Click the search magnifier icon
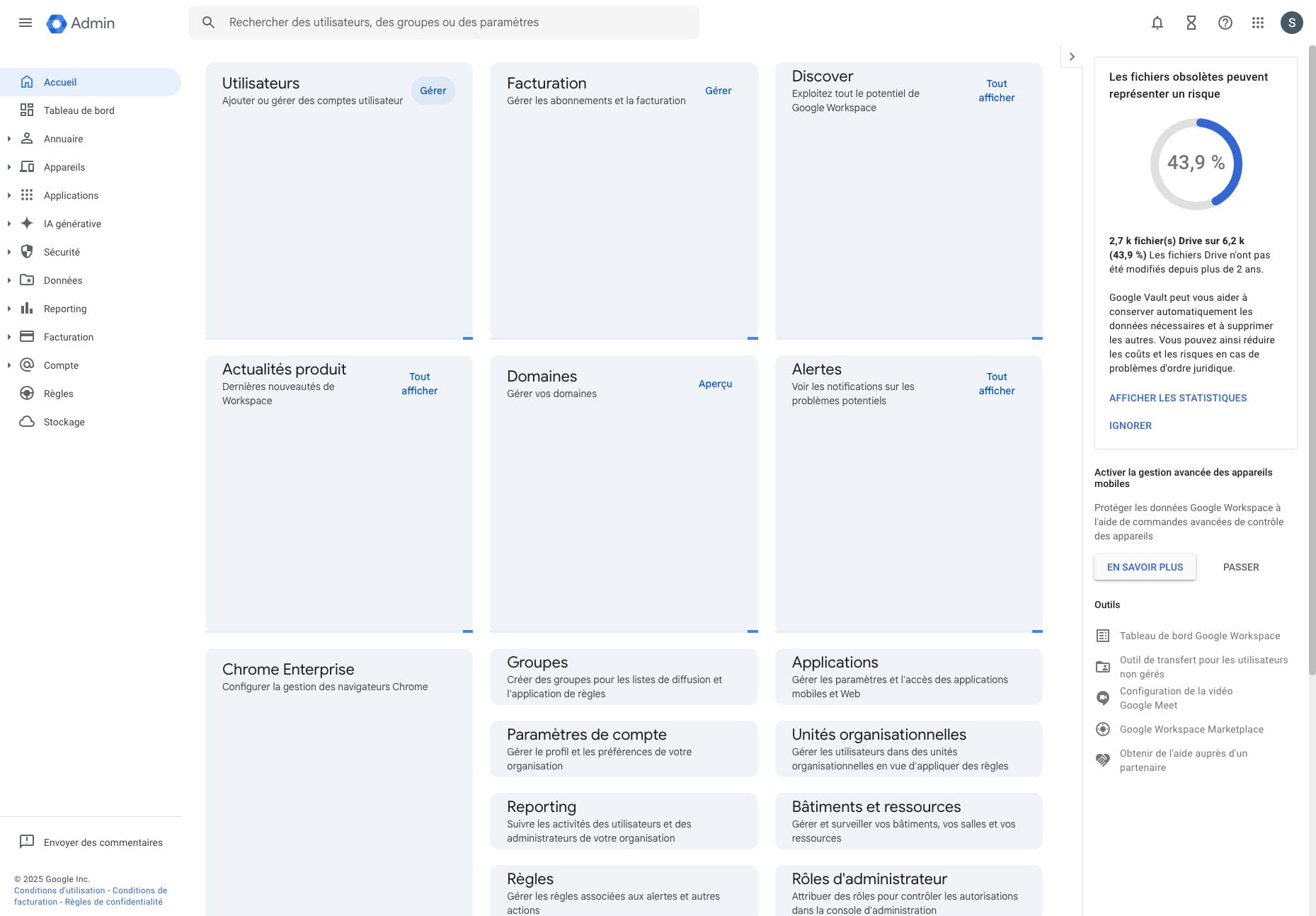The image size is (1316, 916). point(208,23)
